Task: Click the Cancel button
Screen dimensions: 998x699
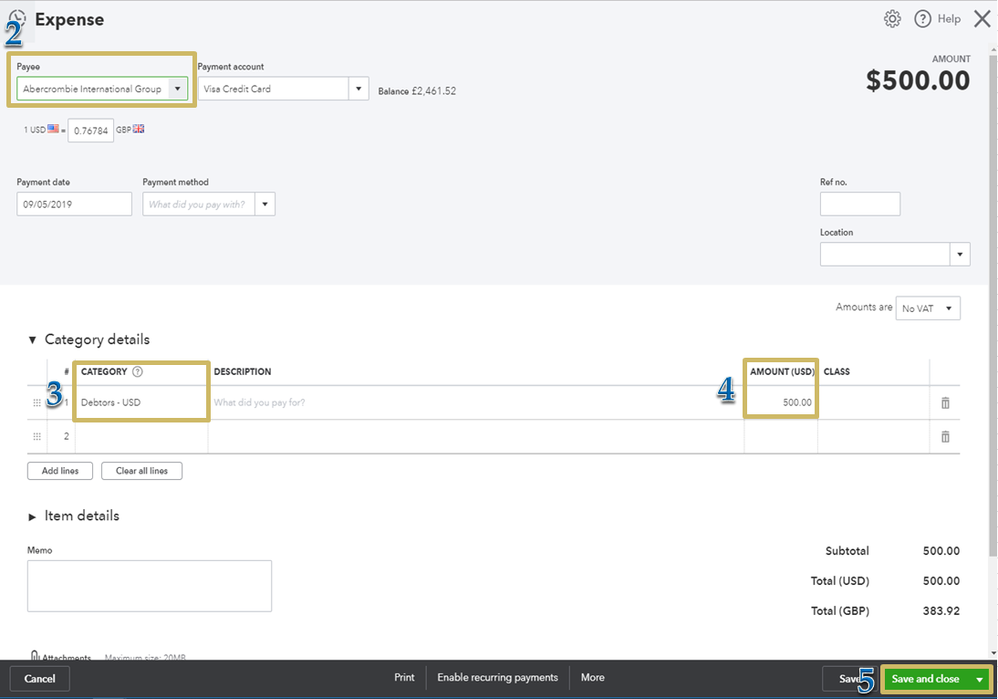Action: point(39,679)
